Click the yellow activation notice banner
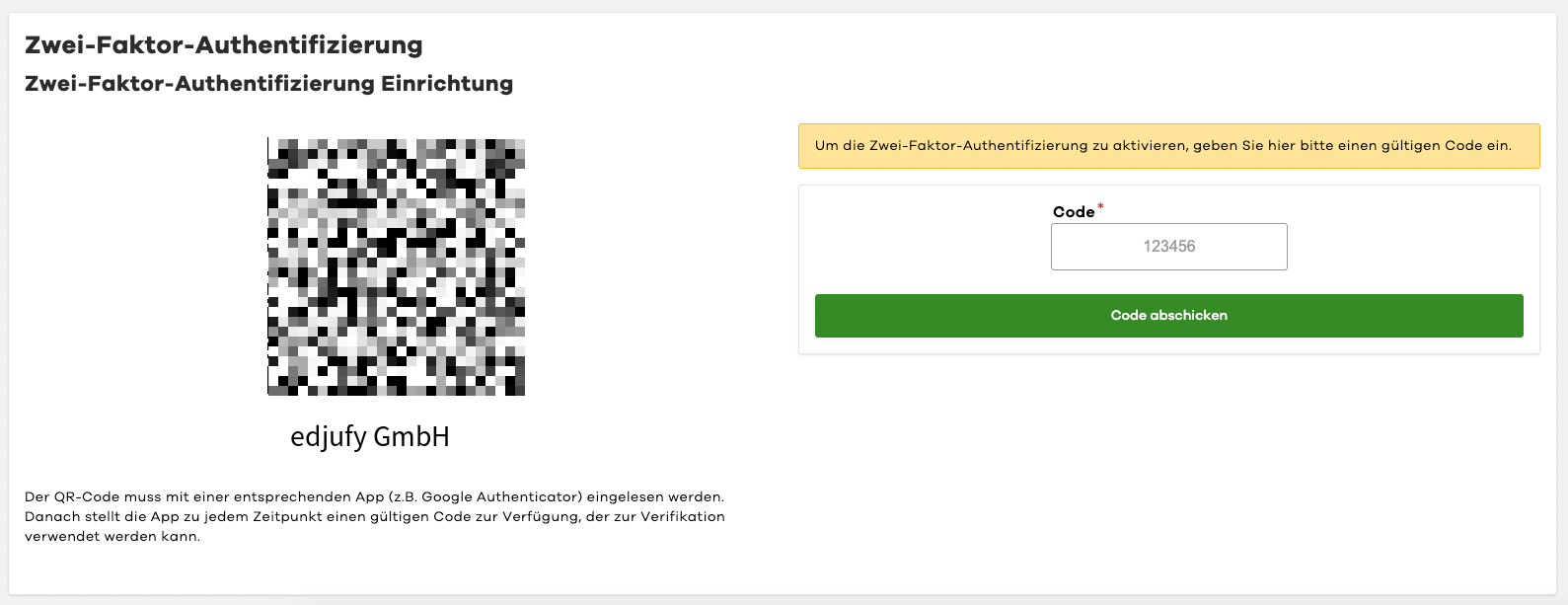 pos(1168,146)
